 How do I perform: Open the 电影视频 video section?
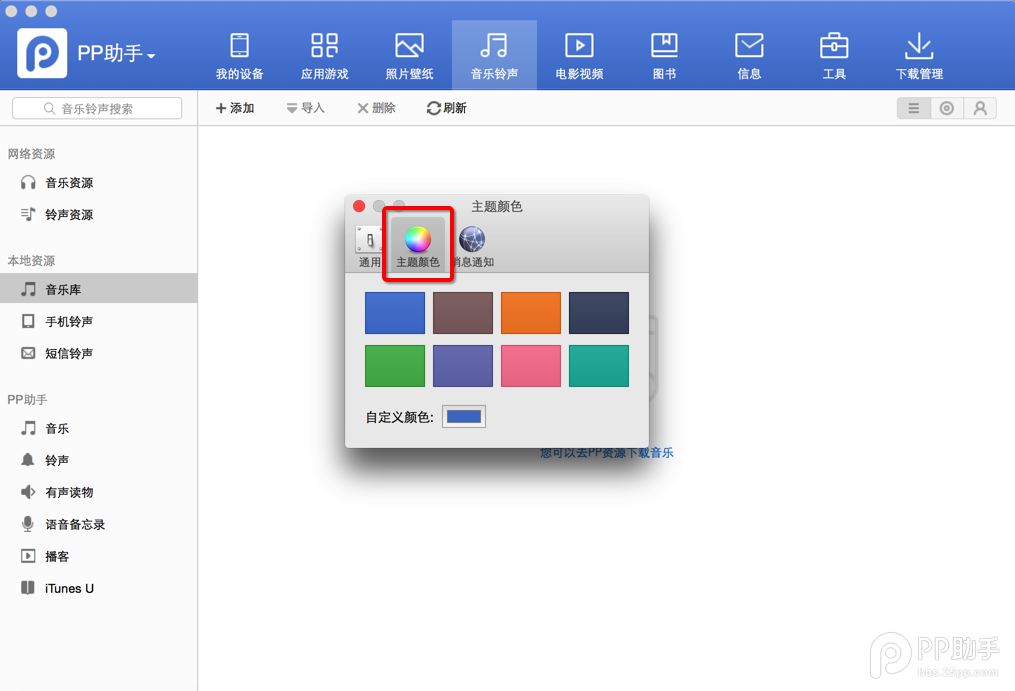pyautogui.click(x=579, y=56)
